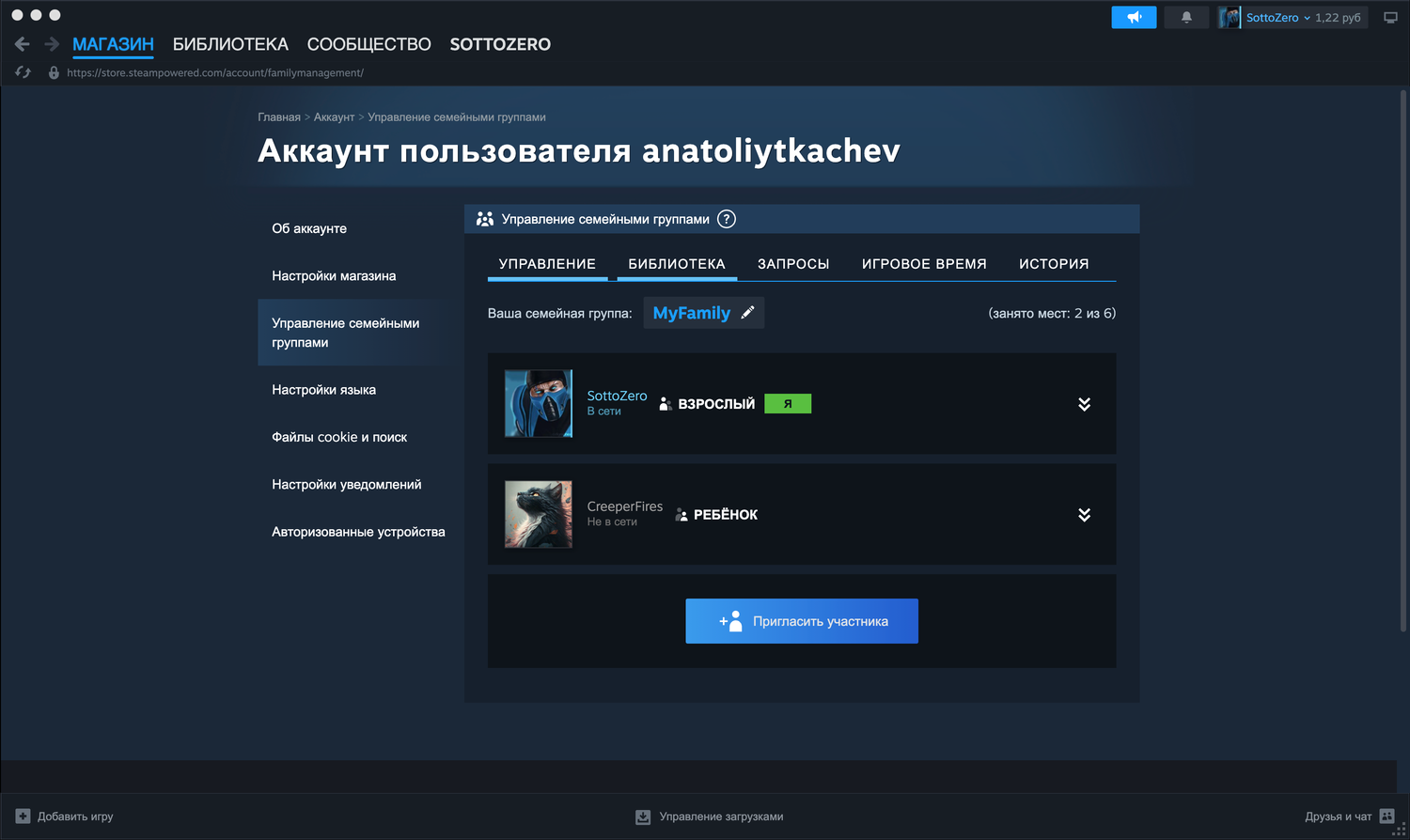This screenshot has height=840, width=1410.
Task: Open Файлы cookie и поиск
Action: pyautogui.click(x=339, y=437)
